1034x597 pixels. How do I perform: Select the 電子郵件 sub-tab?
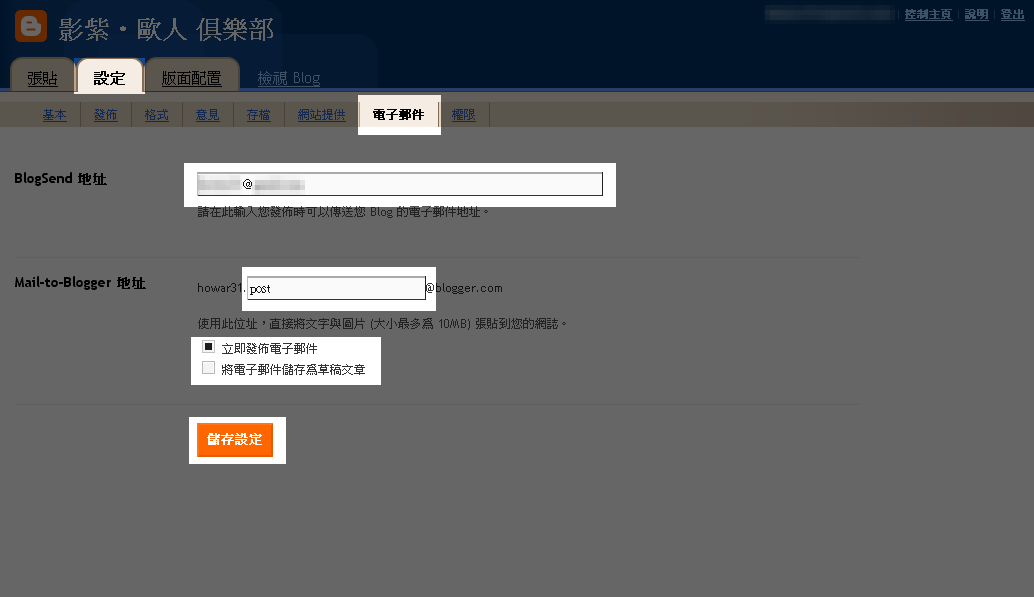pyautogui.click(x=398, y=115)
